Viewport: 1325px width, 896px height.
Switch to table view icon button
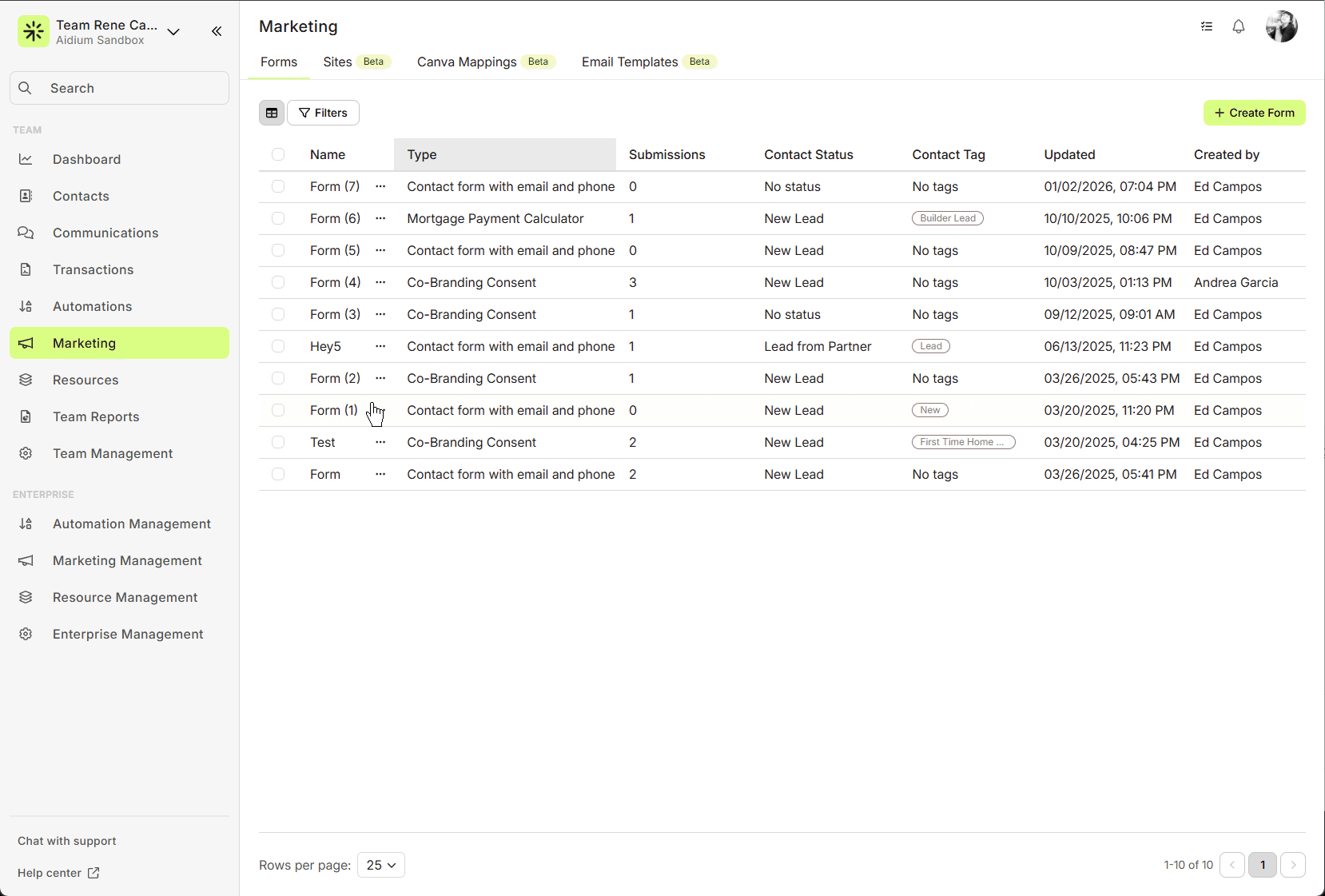coord(272,113)
